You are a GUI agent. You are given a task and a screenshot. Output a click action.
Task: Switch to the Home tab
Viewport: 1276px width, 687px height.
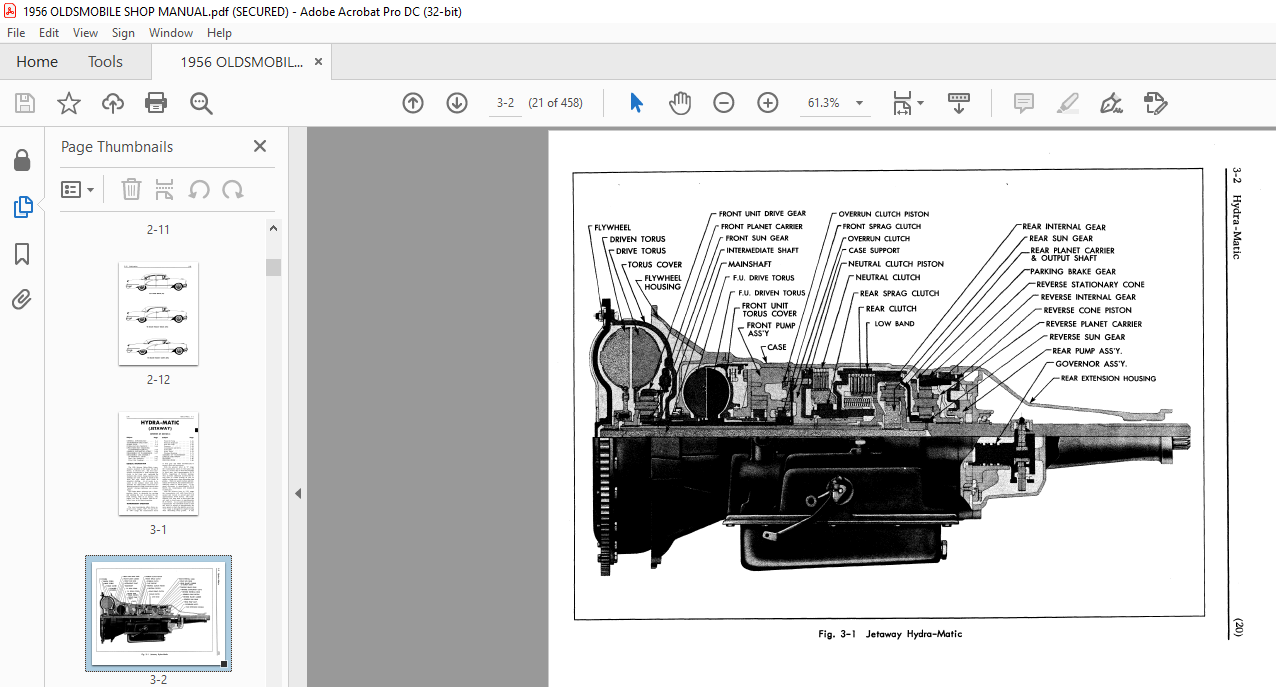pyautogui.click(x=37, y=62)
